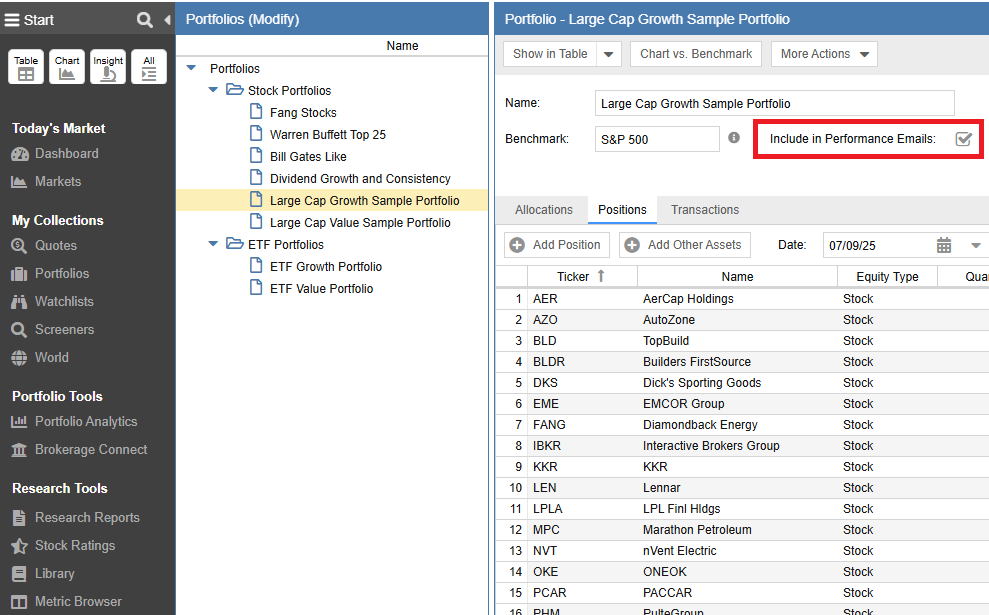Select the AER ticker cell
The width and height of the screenshot is (989, 615).
point(582,299)
